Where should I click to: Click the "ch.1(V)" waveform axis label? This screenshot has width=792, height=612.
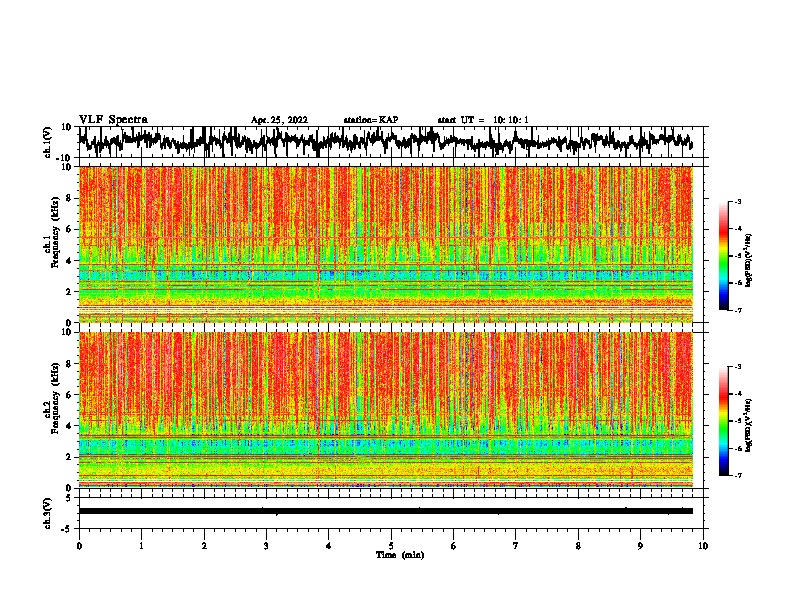click(x=48, y=142)
